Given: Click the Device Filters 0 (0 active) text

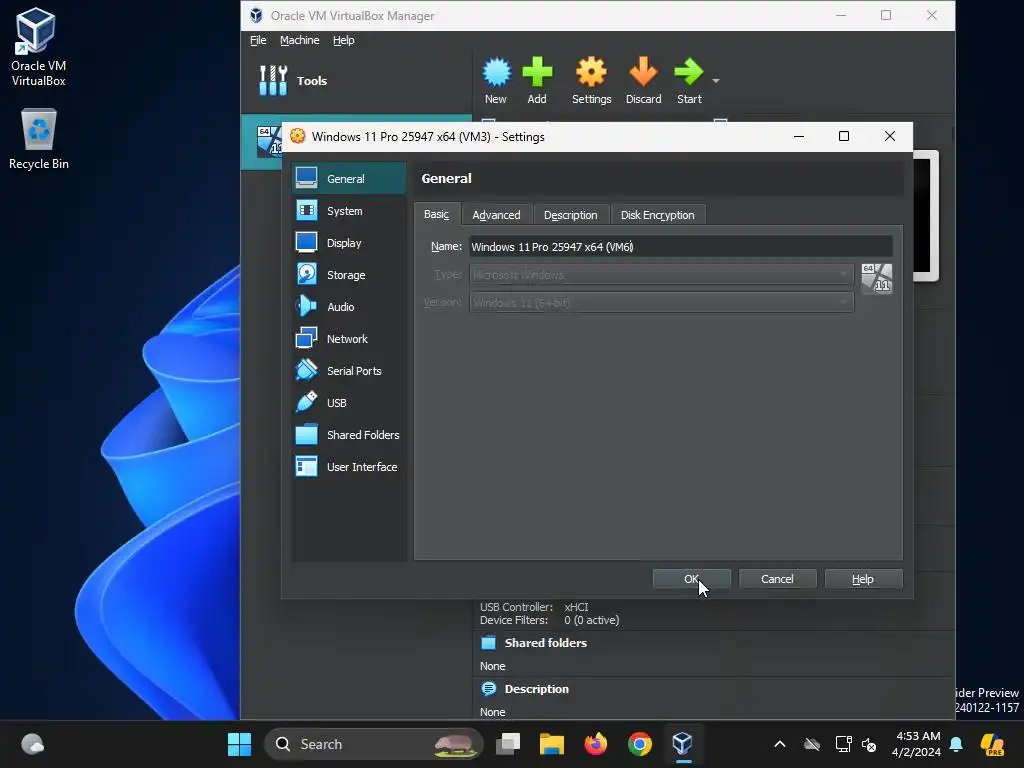Looking at the screenshot, I should click(549, 620).
